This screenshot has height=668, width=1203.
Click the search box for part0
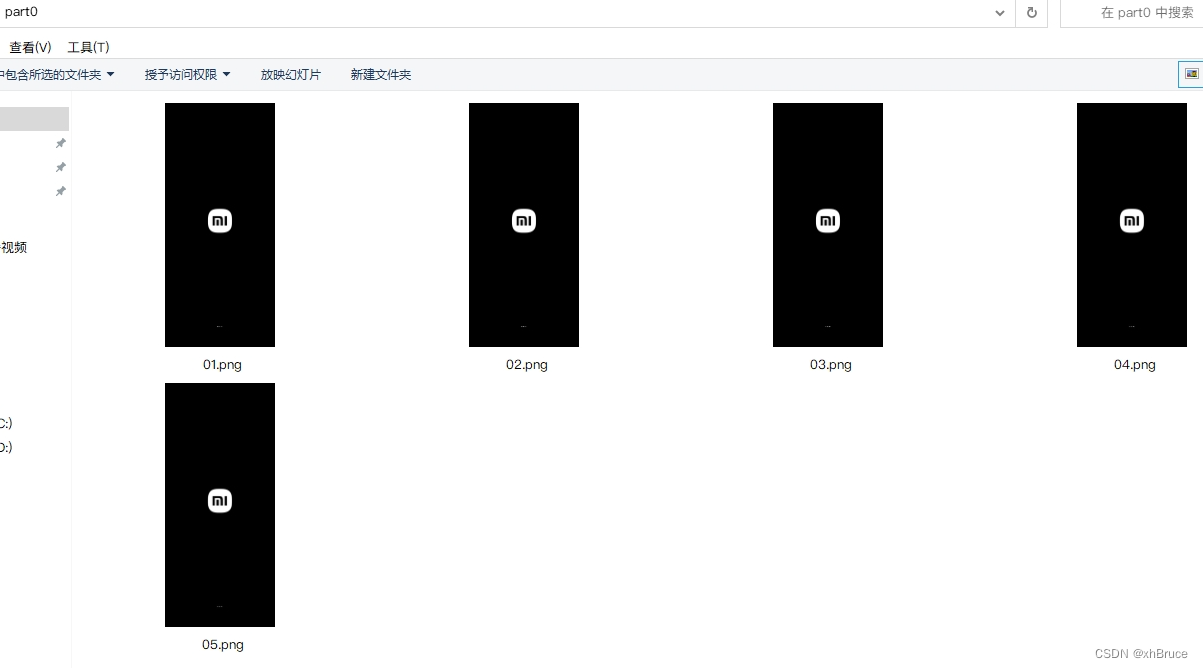[x=1131, y=13]
